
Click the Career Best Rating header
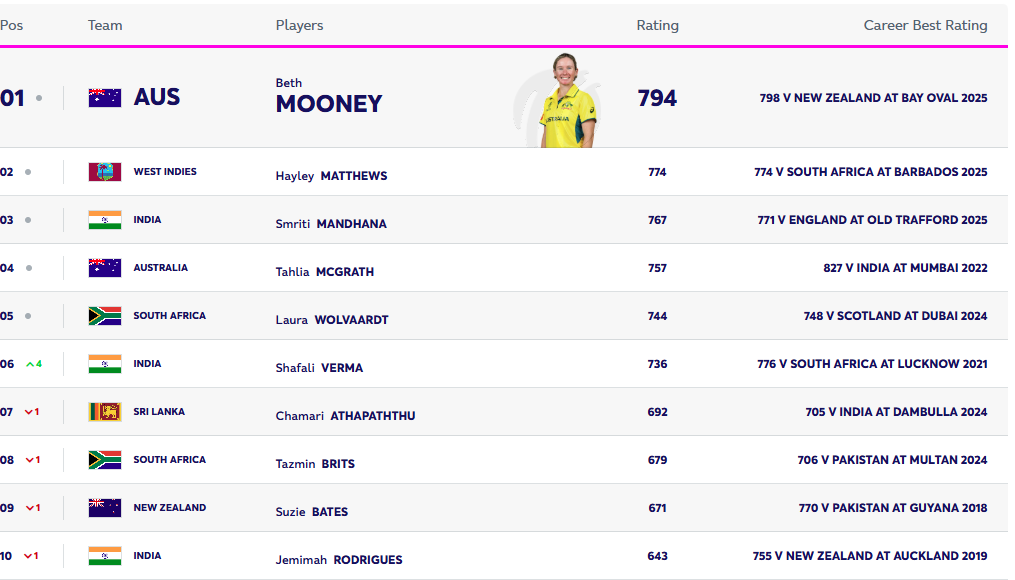925,25
